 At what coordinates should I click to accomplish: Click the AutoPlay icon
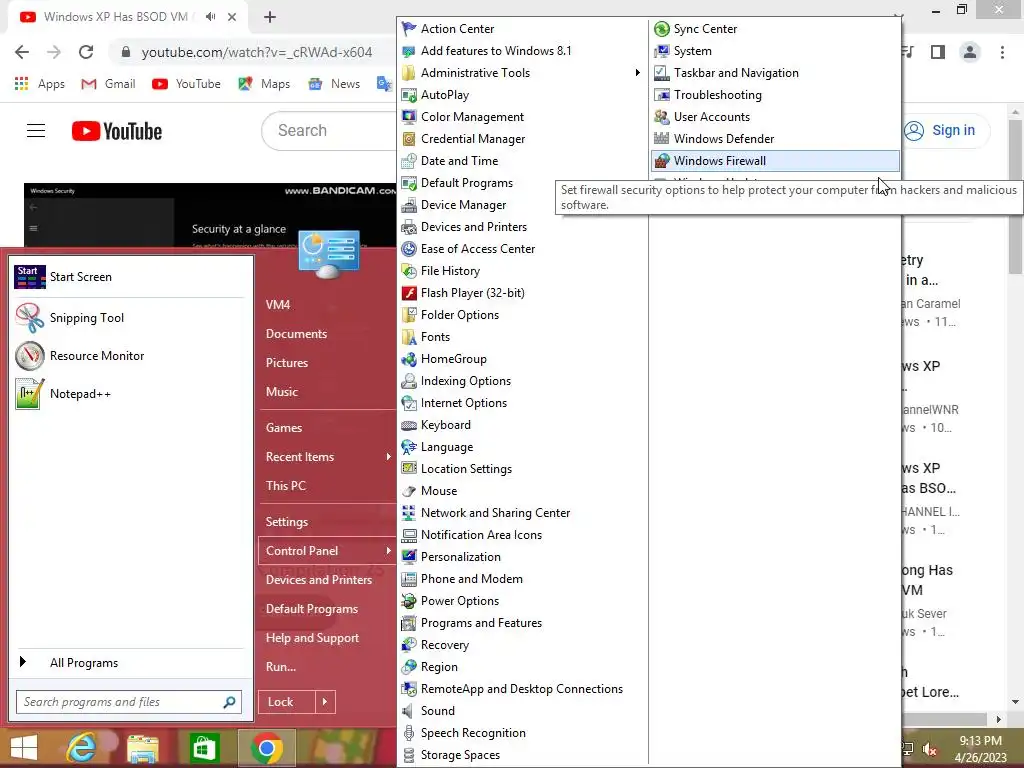pos(409,95)
